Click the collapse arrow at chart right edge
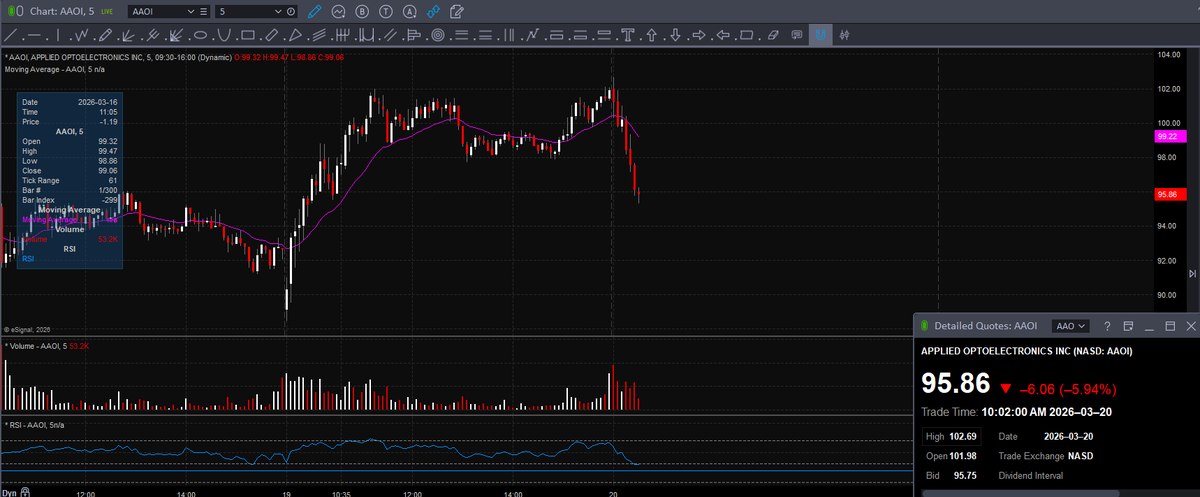Viewport: 1200px width, 497px height. pyautogui.click(x=1191, y=273)
